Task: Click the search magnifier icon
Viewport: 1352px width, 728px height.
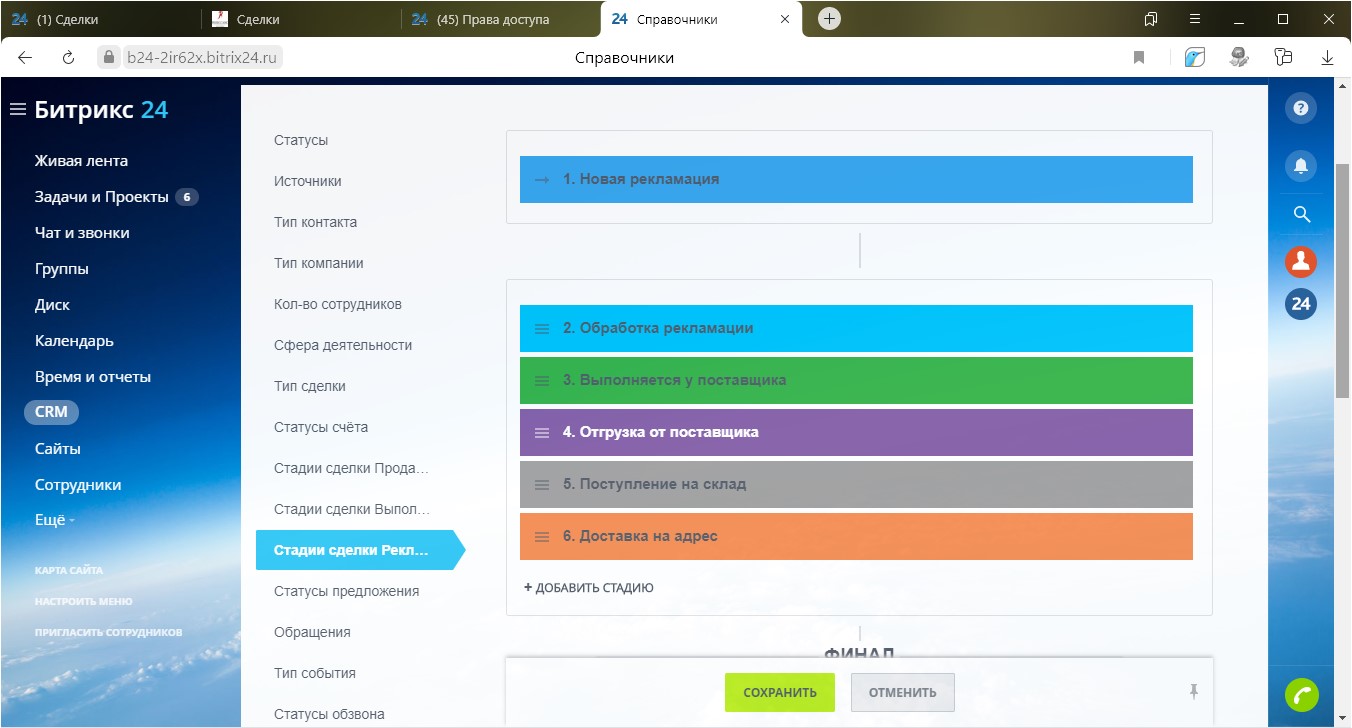Action: pos(1301,214)
